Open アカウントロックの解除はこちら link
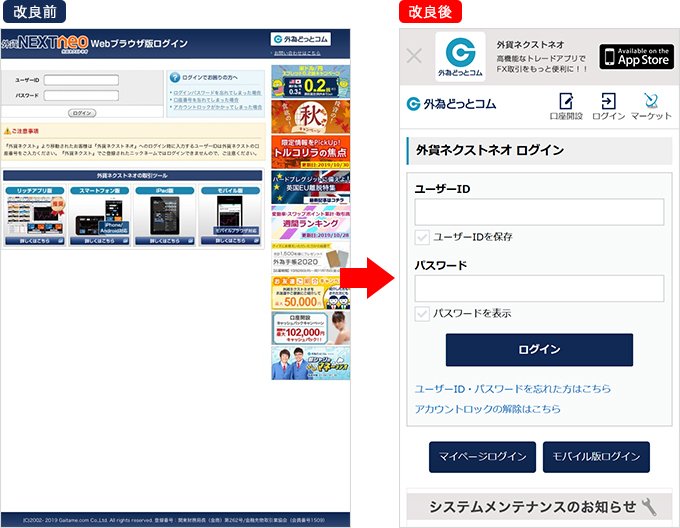This screenshot has height=528, width=680. click(x=487, y=409)
